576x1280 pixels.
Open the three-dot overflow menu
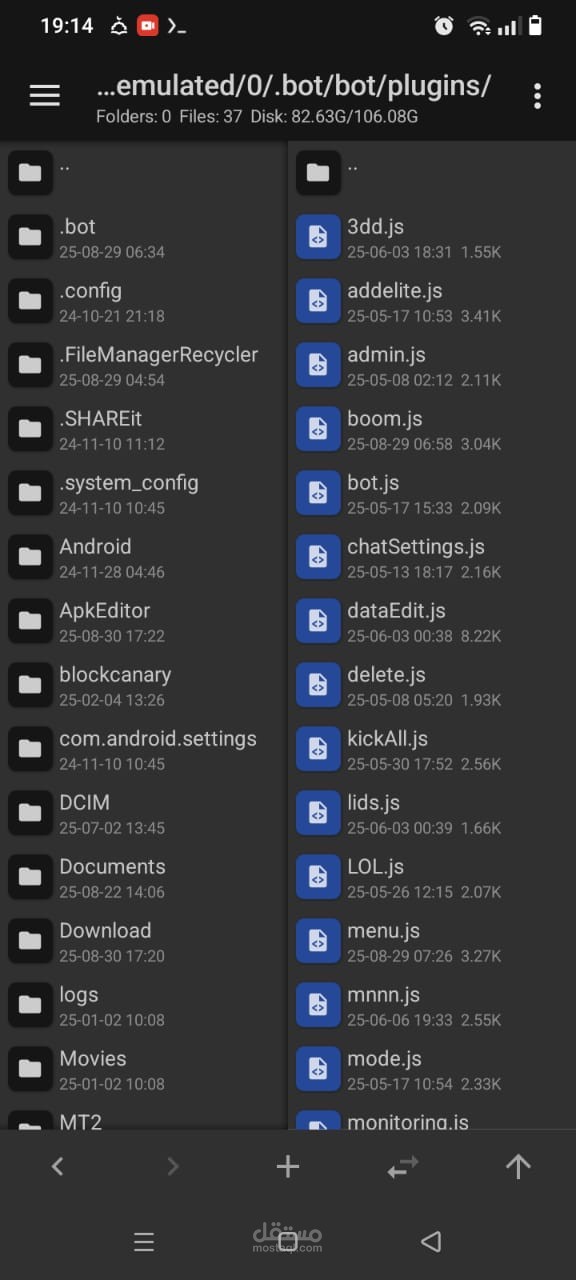pos(538,96)
